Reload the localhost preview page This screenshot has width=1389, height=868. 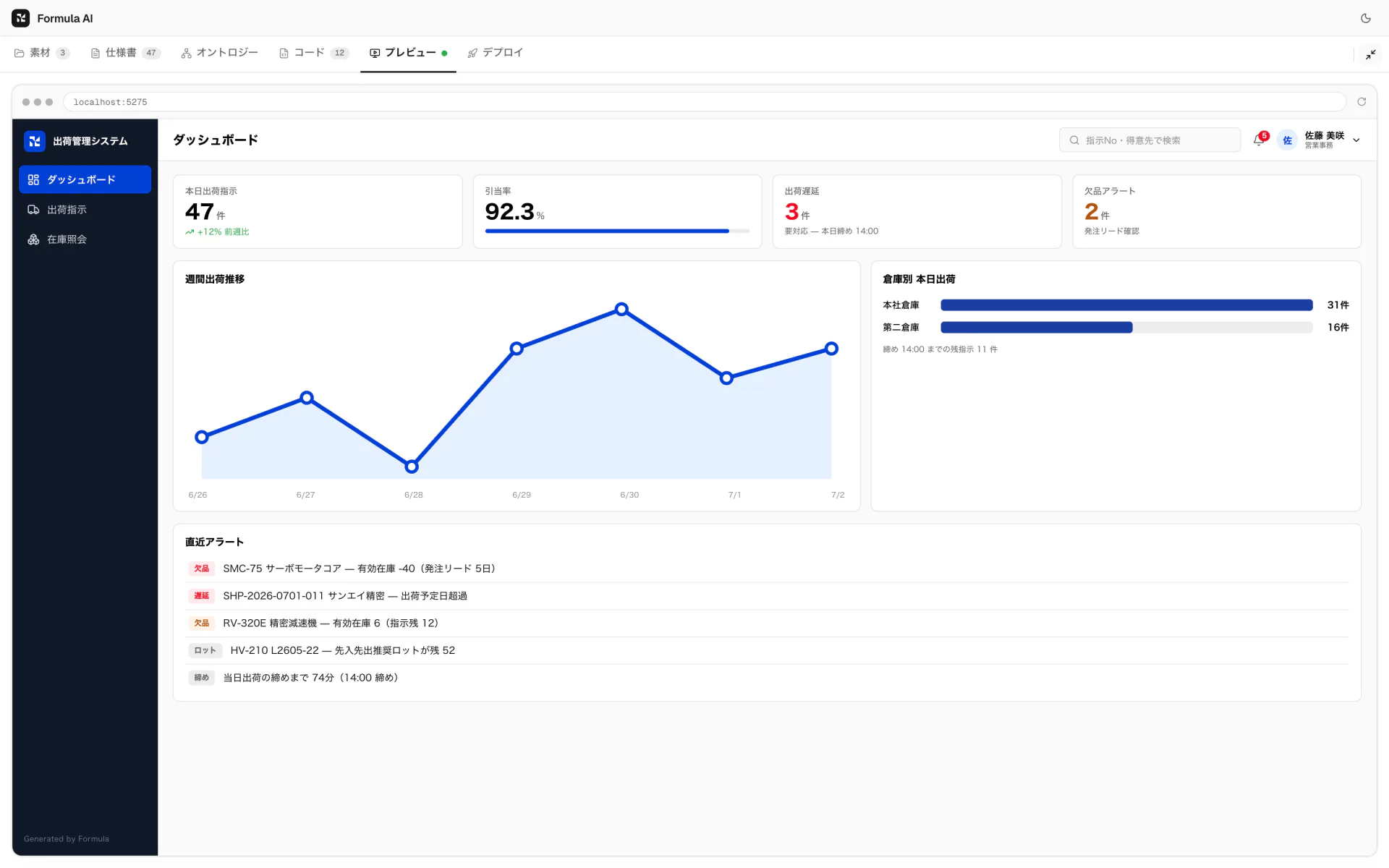[x=1362, y=102]
